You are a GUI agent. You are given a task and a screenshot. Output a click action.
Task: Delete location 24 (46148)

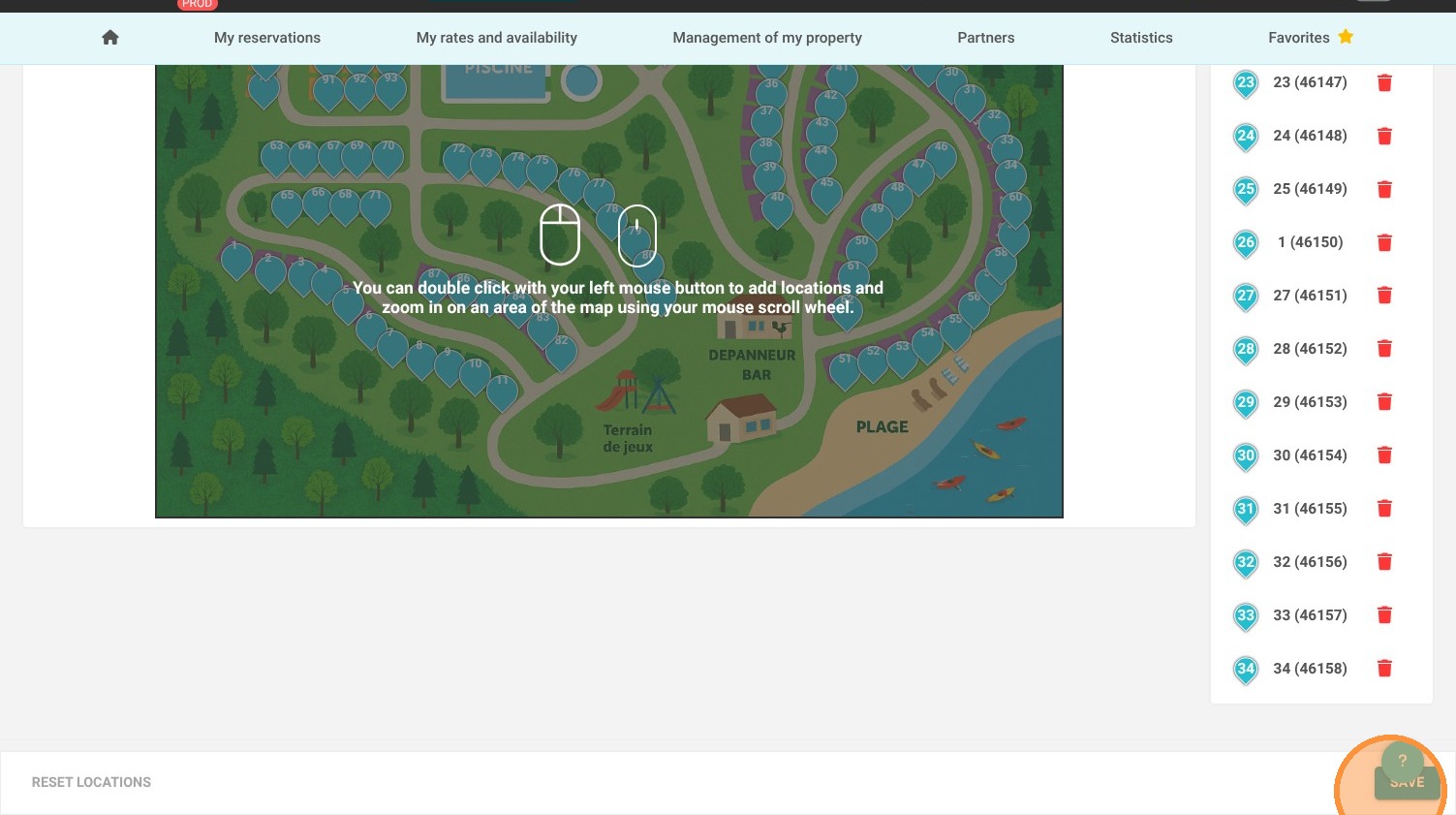point(1384,137)
